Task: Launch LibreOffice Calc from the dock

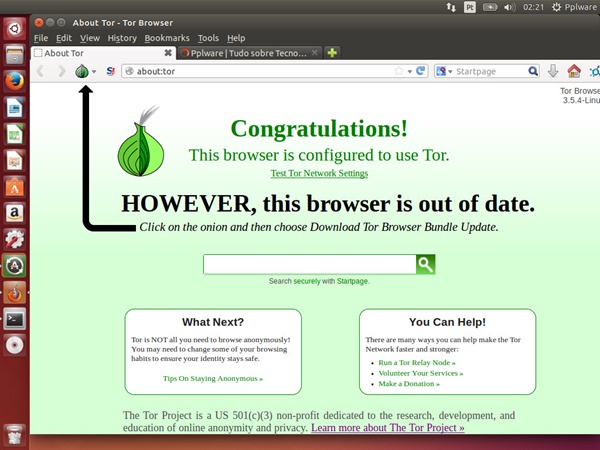Action: point(15,134)
